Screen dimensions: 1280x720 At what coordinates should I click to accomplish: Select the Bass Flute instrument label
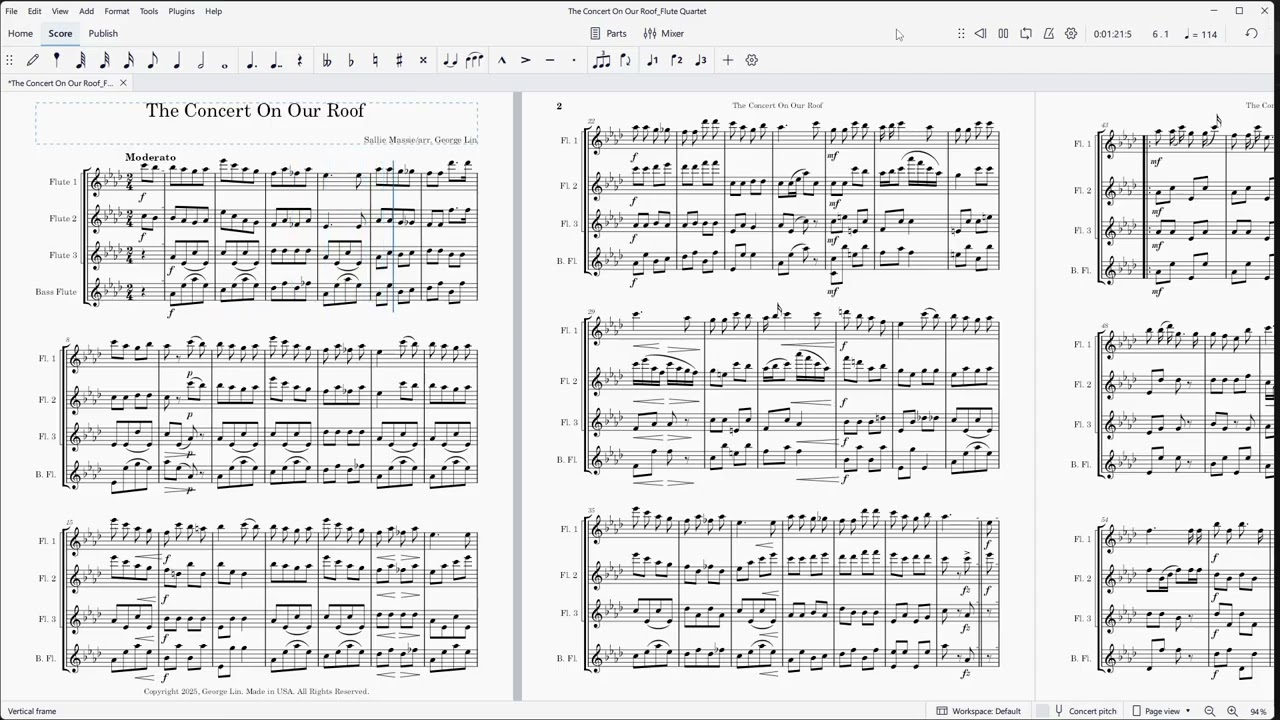(56, 292)
